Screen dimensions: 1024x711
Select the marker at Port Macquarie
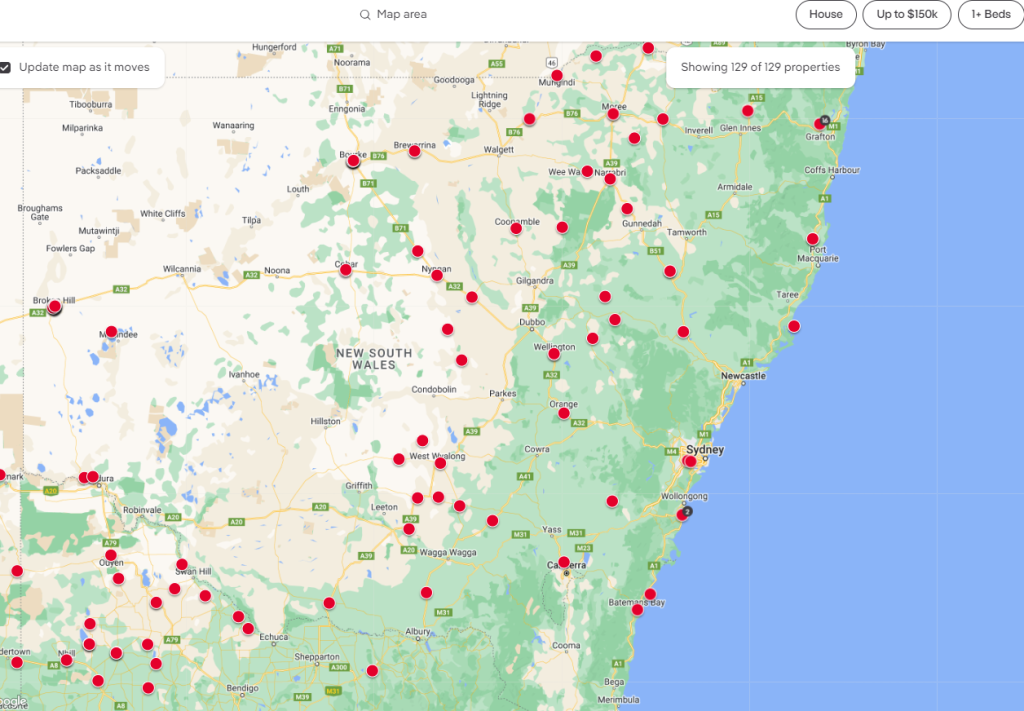pyautogui.click(x=812, y=238)
